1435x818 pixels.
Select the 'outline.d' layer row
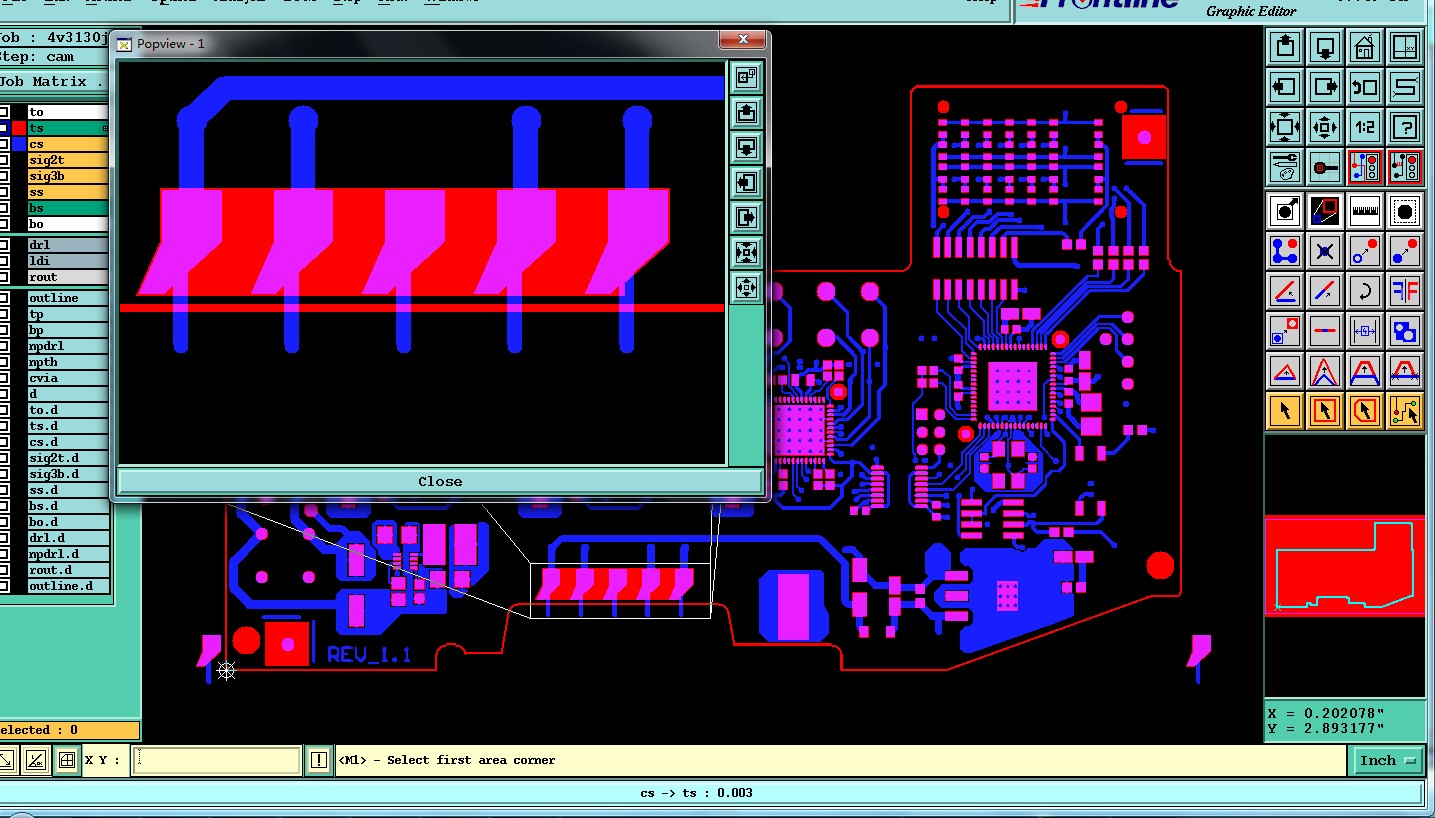pos(67,586)
